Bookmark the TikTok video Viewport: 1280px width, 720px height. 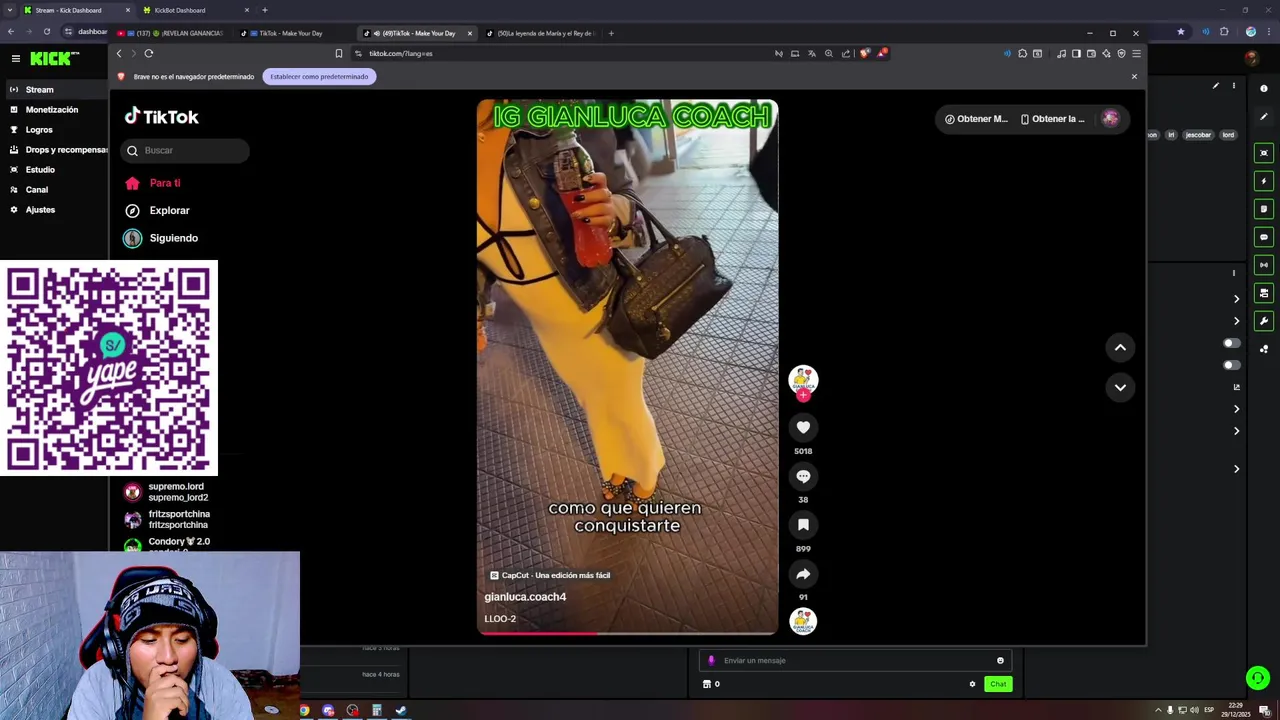pos(803,525)
